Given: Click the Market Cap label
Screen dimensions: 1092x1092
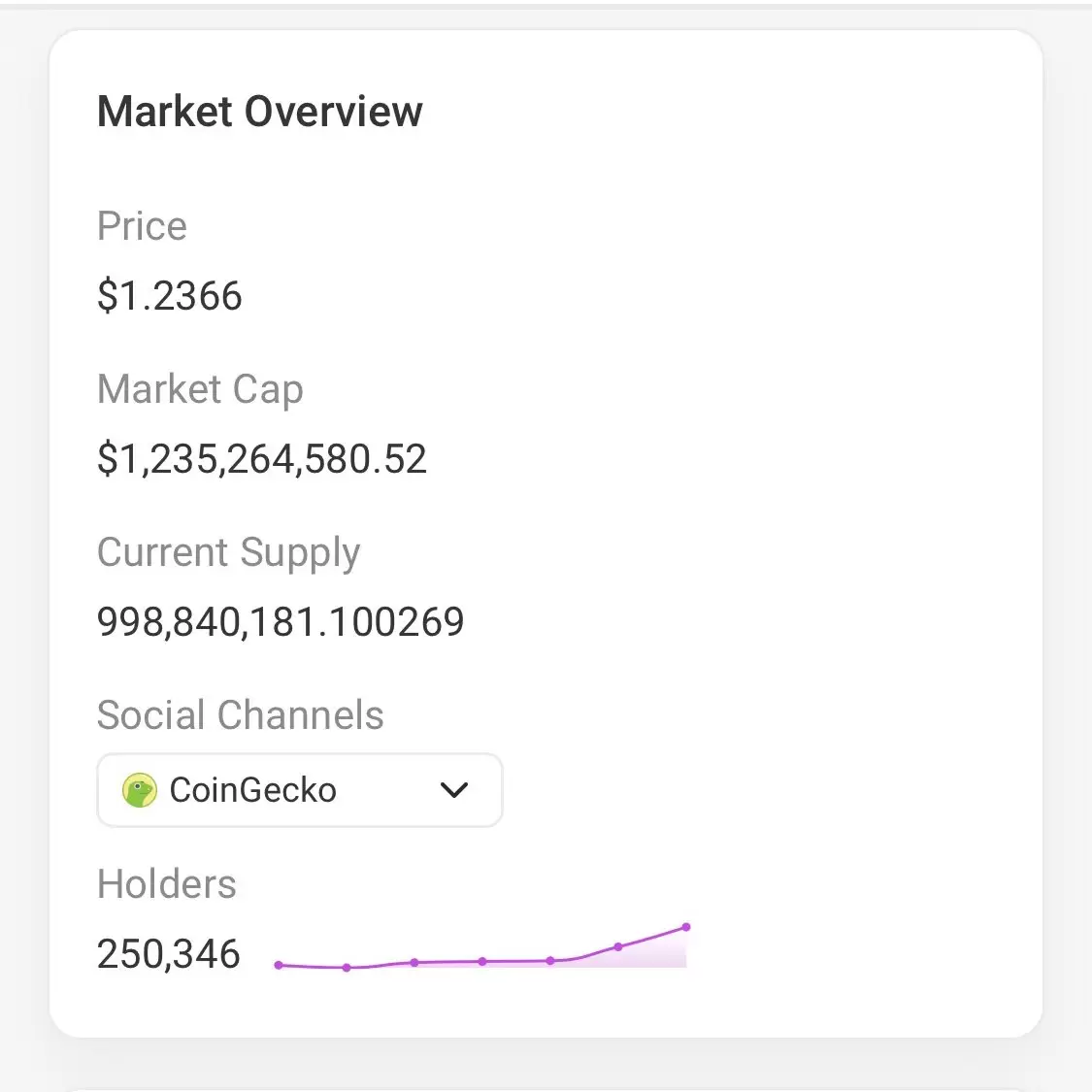Looking at the screenshot, I should point(201,389).
